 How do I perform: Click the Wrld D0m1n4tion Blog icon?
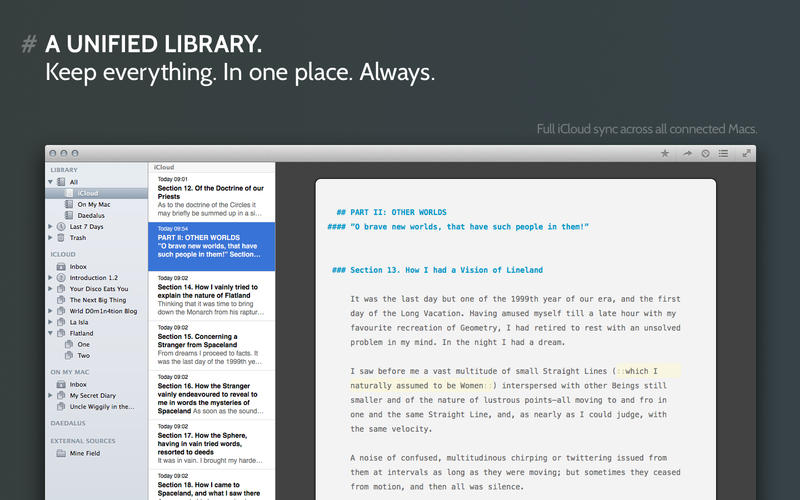[61, 311]
